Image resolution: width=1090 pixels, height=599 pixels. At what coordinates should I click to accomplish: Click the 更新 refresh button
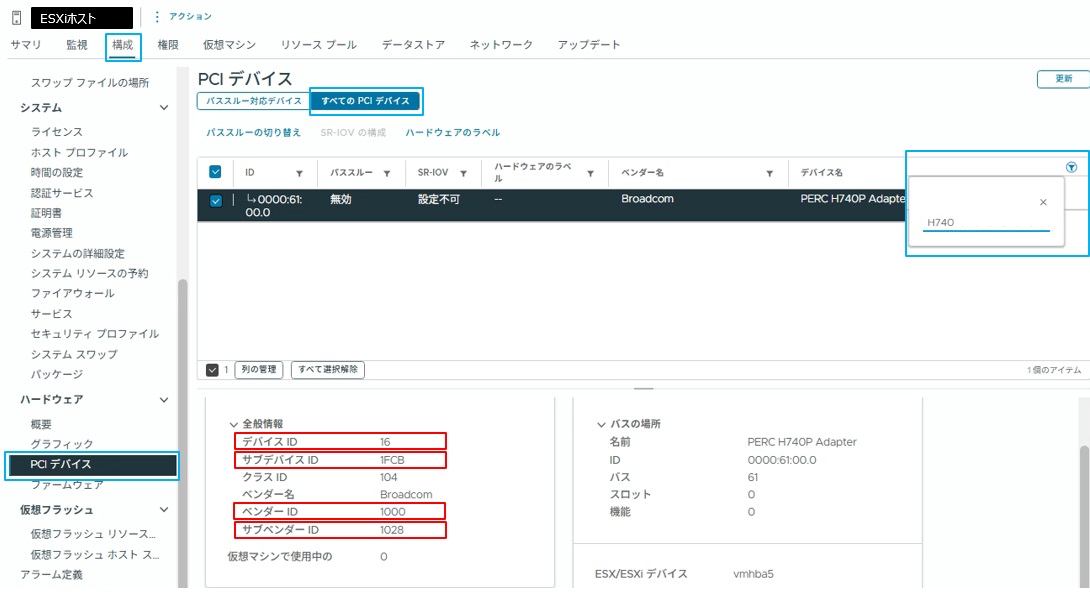(1064, 79)
